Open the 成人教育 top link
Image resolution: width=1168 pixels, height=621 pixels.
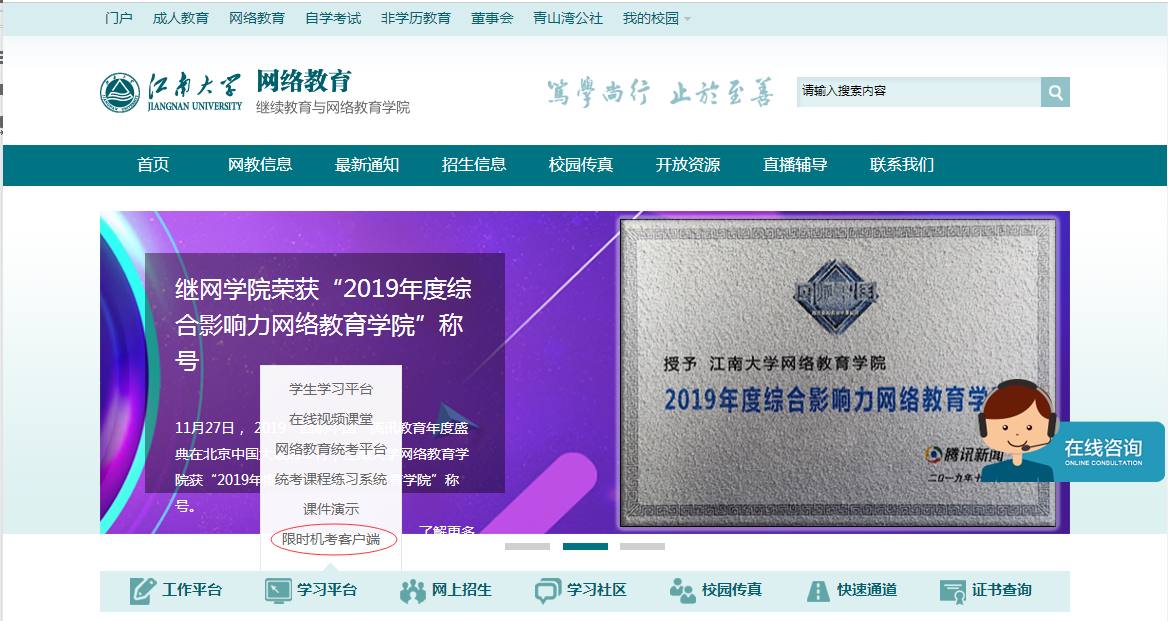181,18
